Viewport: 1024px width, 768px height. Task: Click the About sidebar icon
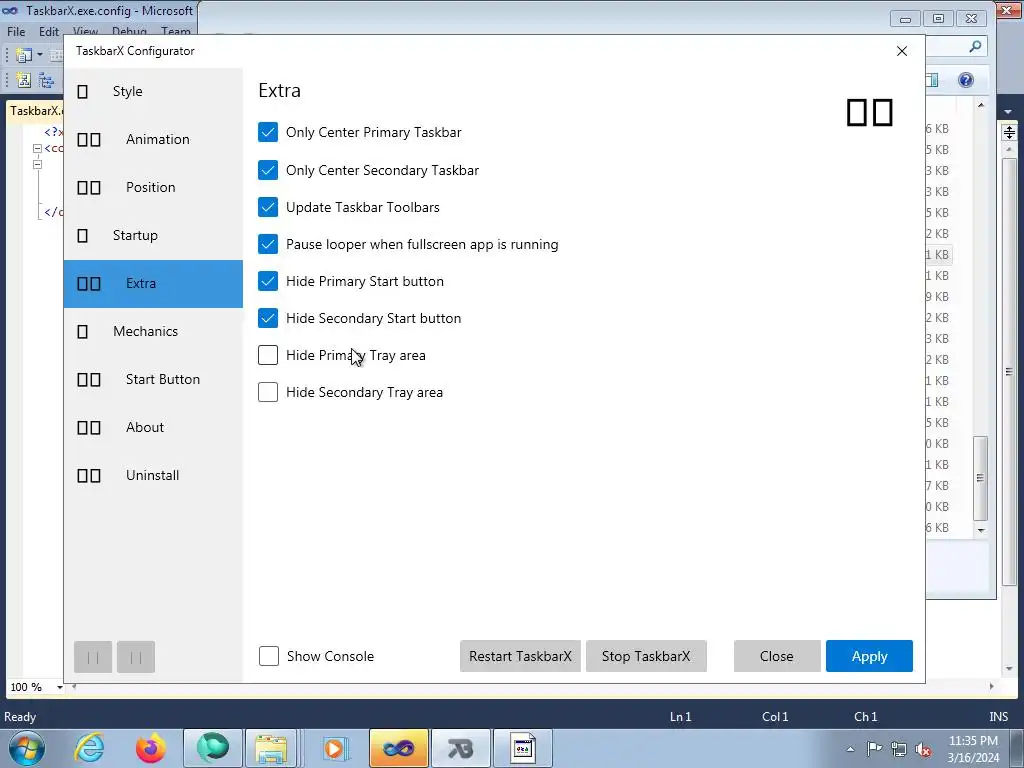(89, 428)
